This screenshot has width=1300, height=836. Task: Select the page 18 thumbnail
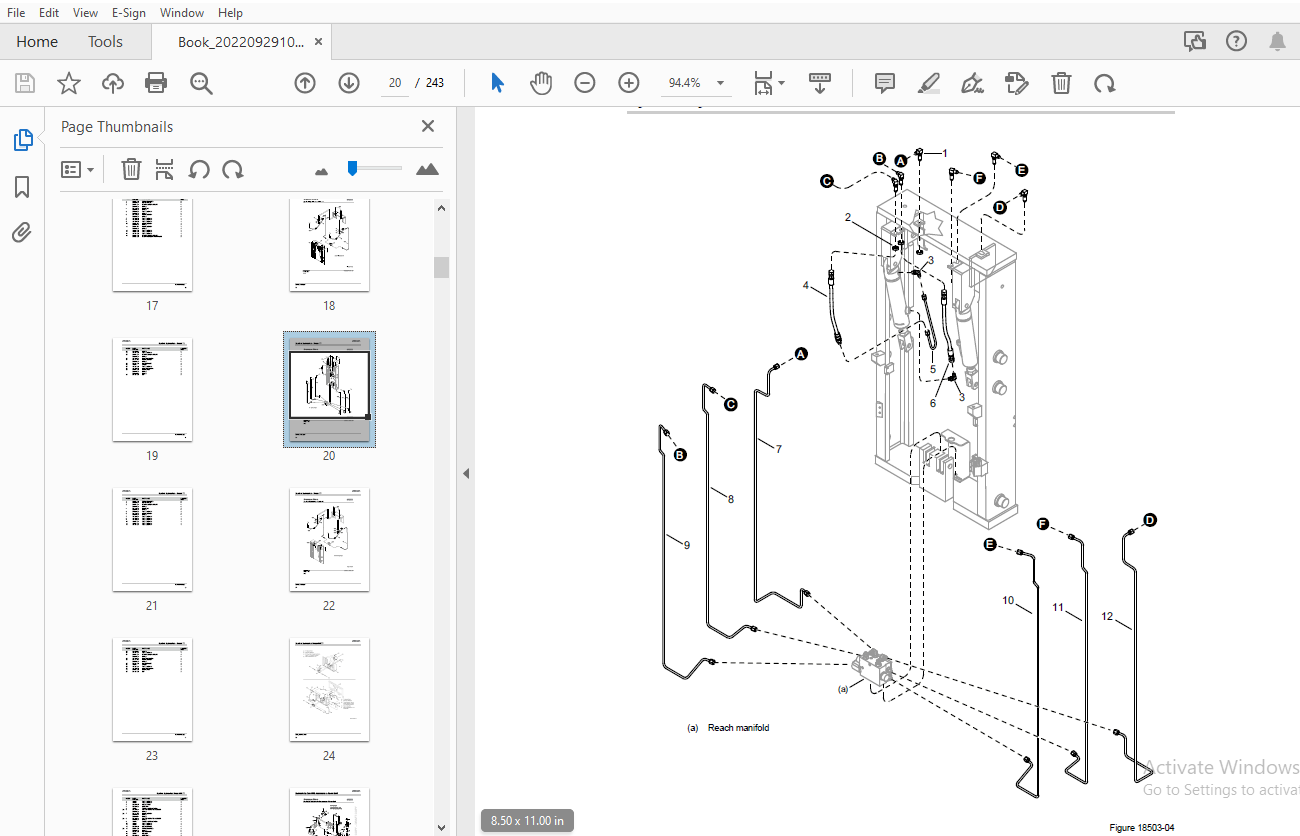click(x=329, y=245)
